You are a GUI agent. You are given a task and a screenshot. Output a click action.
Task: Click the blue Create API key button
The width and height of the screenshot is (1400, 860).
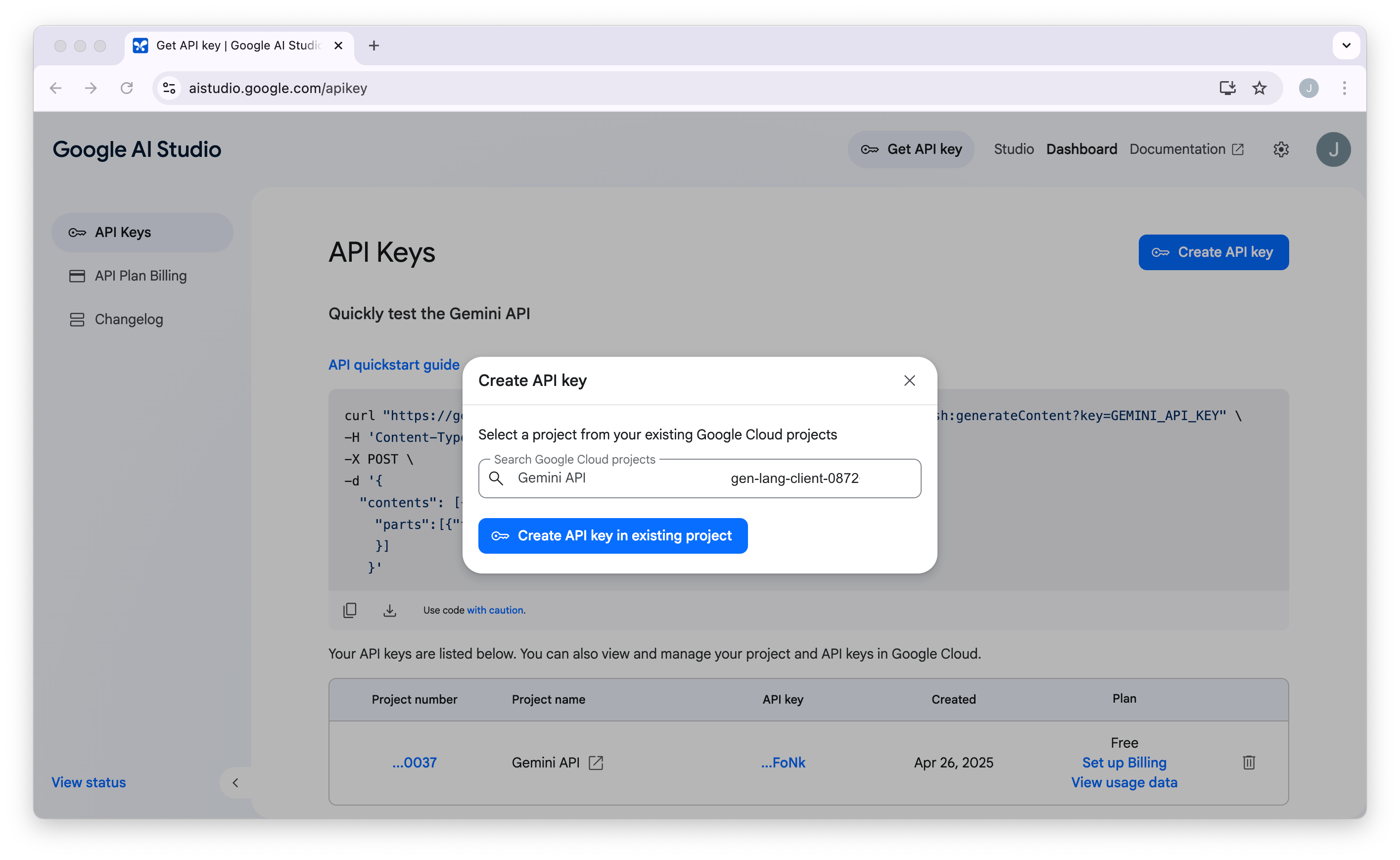(1213, 252)
